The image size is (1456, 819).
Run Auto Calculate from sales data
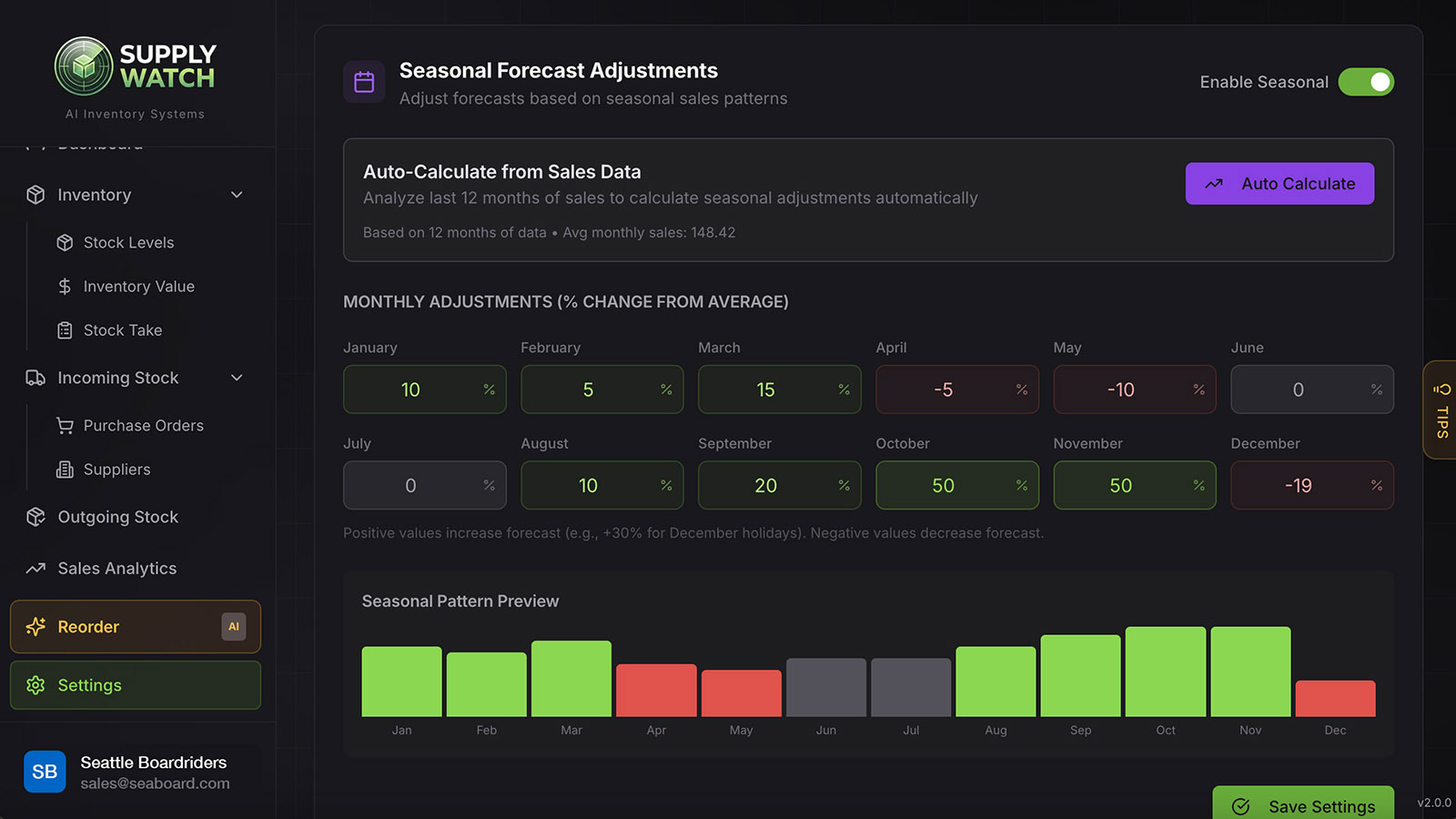pyautogui.click(x=1279, y=184)
